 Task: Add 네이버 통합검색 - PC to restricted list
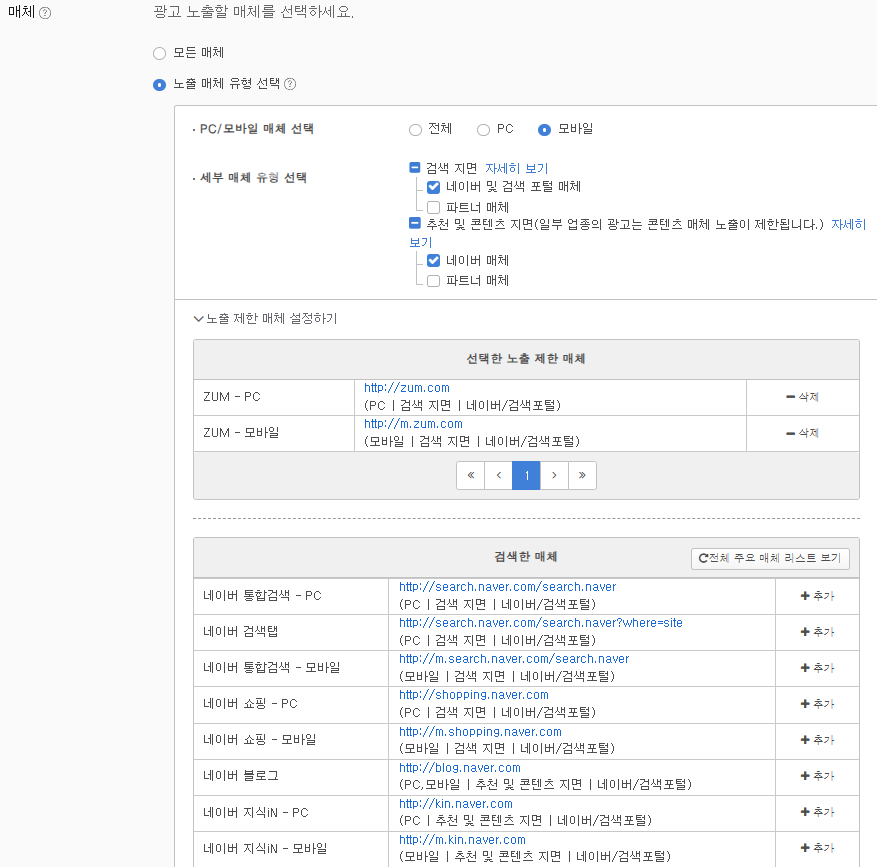pos(816,596)
